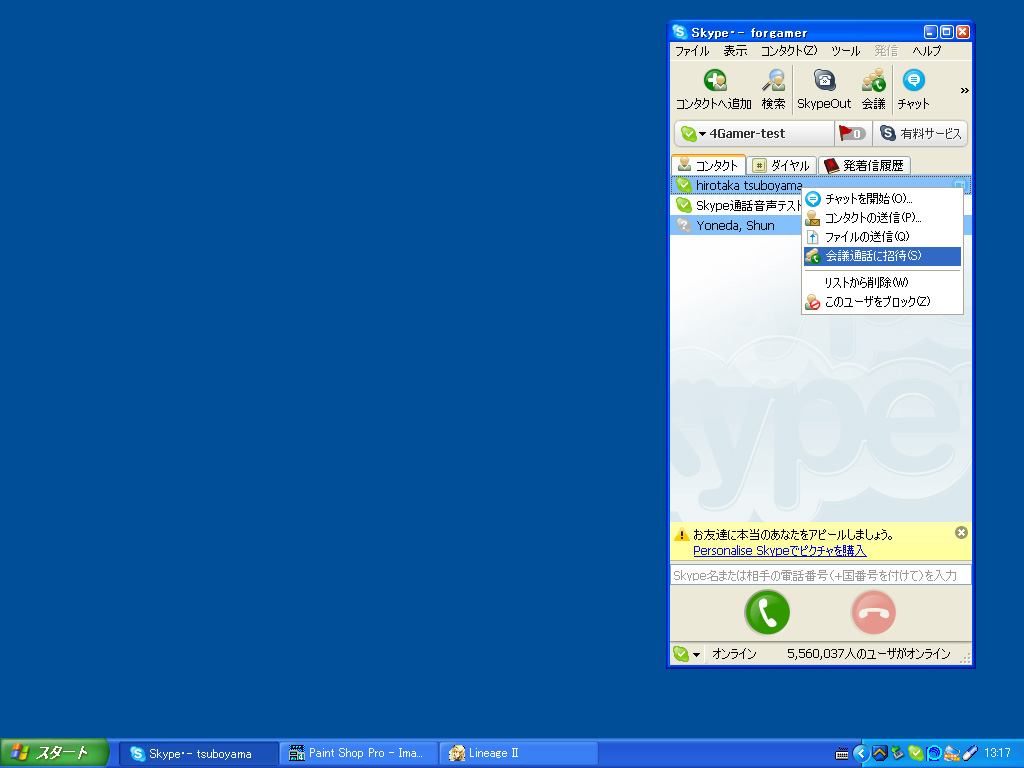The image size is (1024, 768).
Task: Click the Add to Contacts (コンタクトへ追加) icon
Action: coord(715,81)
